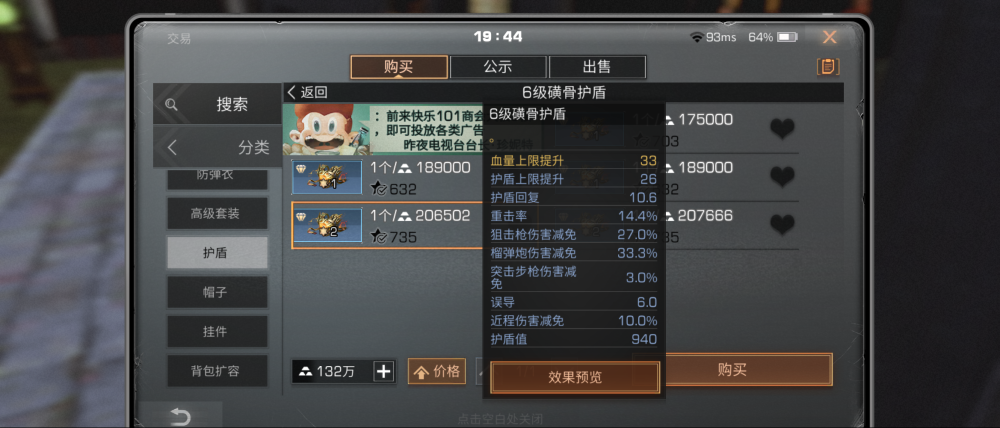Open the clipboard records icon
The height and width of the screenshot is (428, 1000).
[x=828, y=67]
